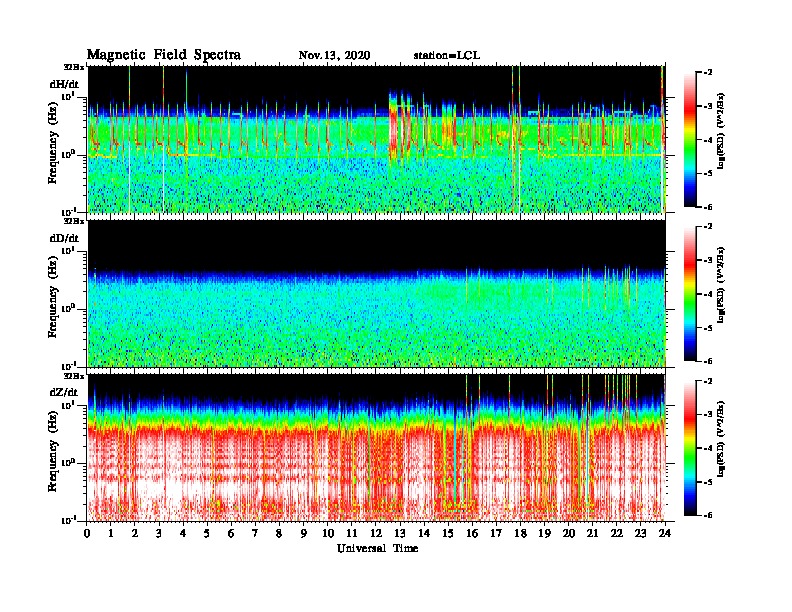
Task: Click hour 12 on the Universal Time axis
Action: pos(376,534)
